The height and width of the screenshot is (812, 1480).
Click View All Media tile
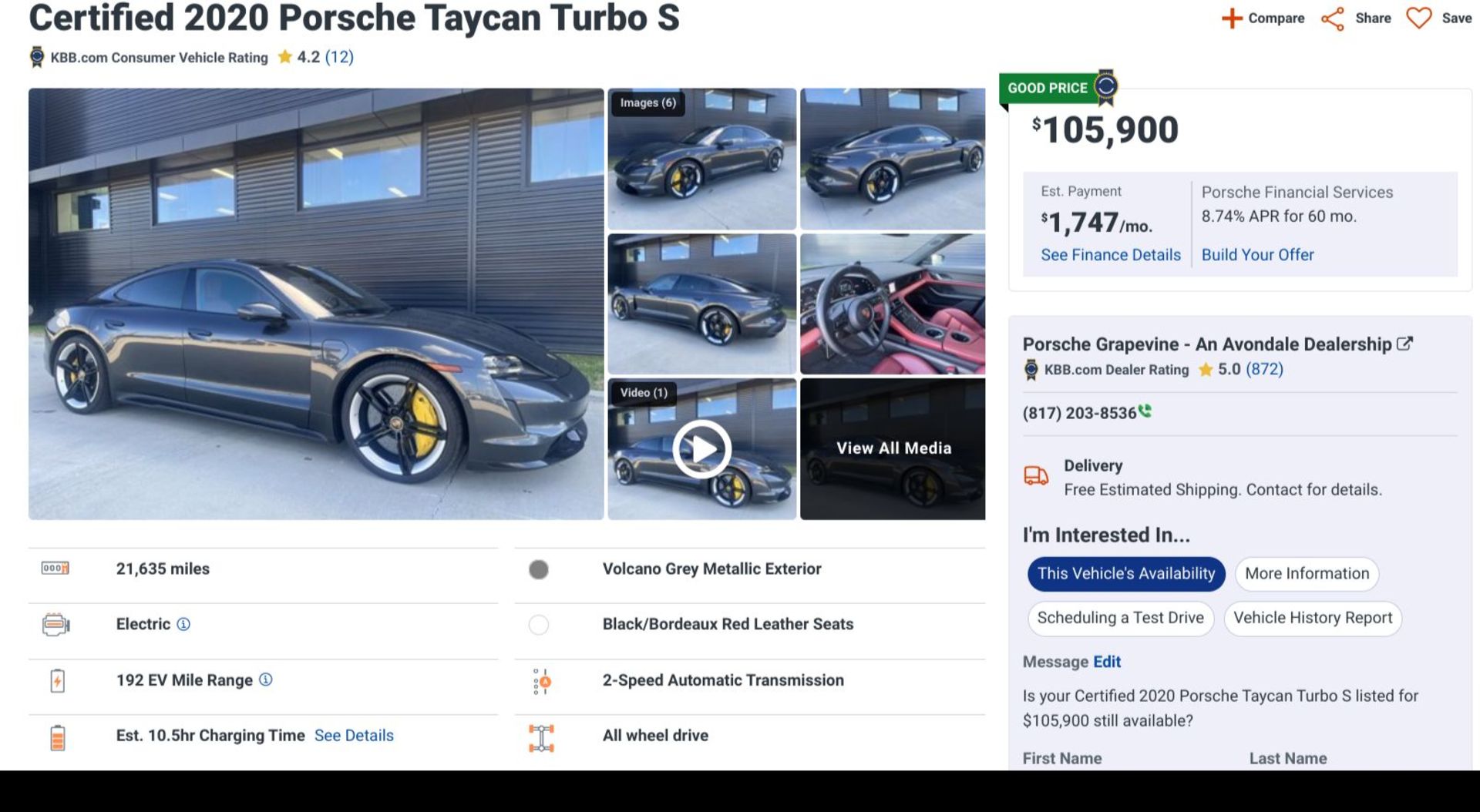click(893, 448)
